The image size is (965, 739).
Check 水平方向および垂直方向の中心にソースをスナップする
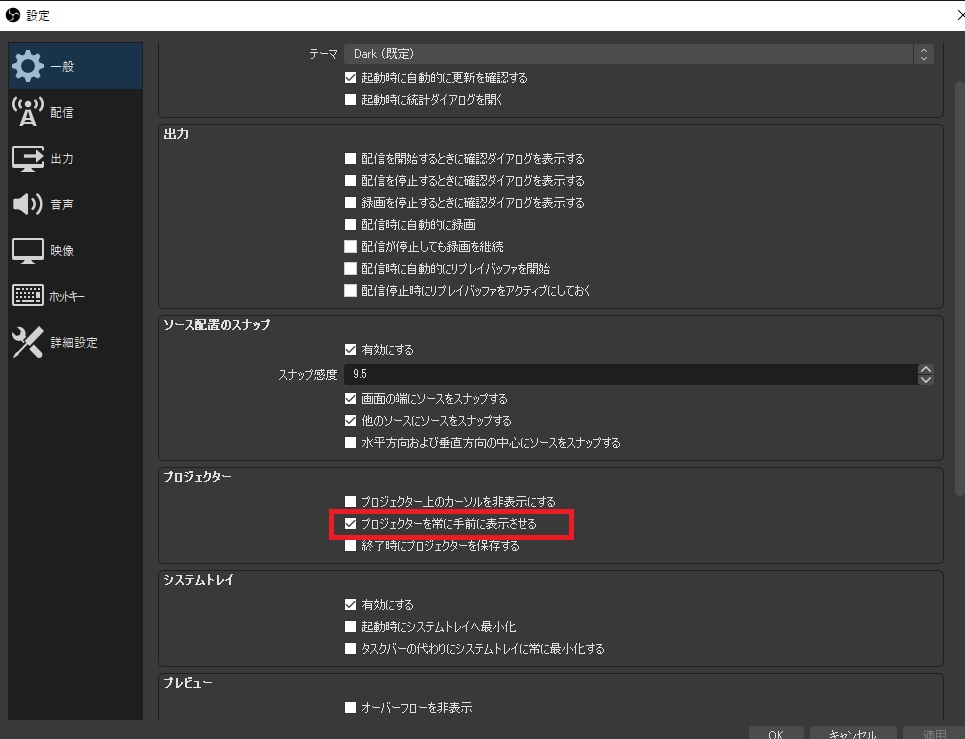[x=351, y=442]
